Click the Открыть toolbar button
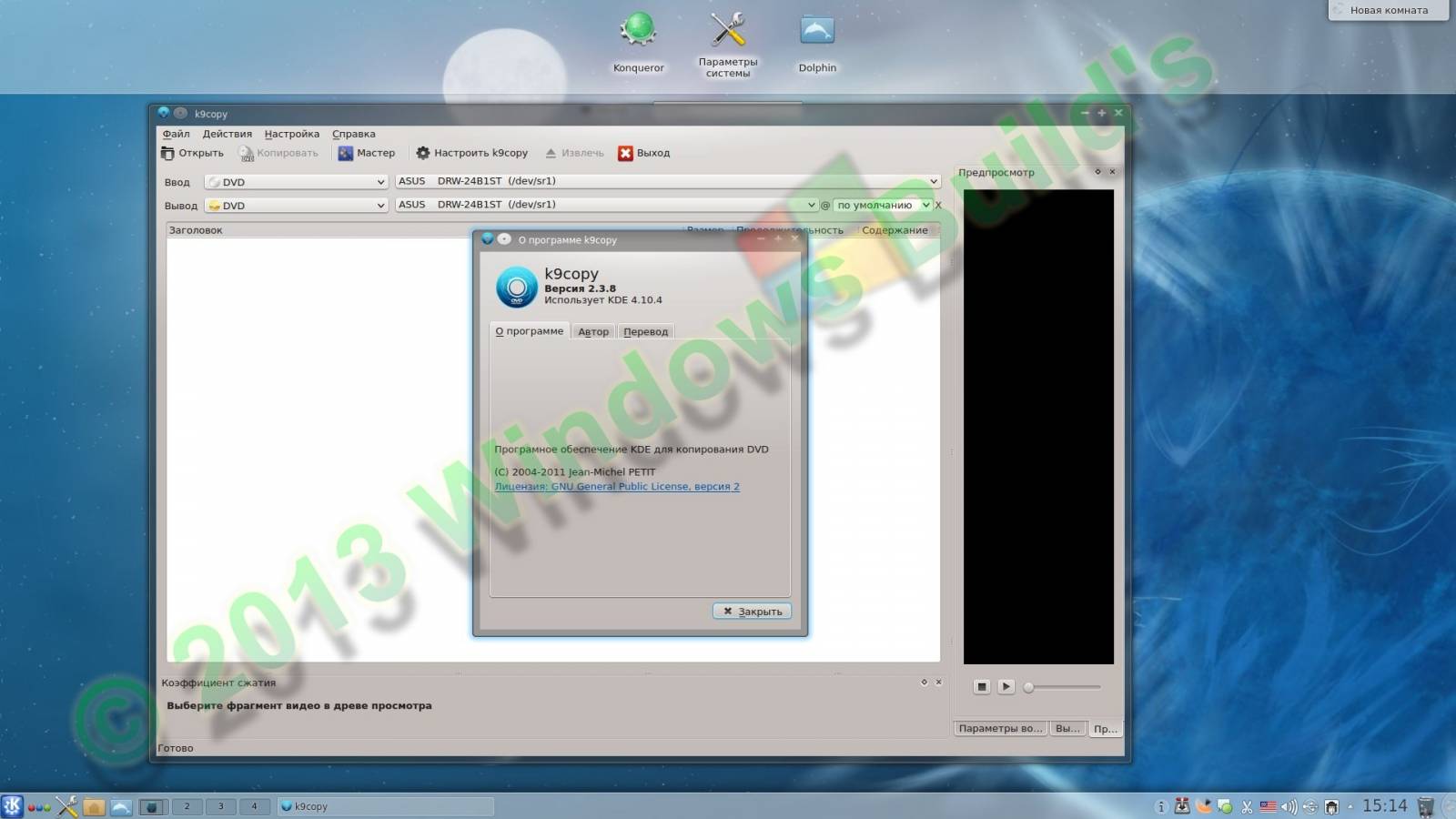The height and width of the screenshot is (819, 1456). [192, 153]
